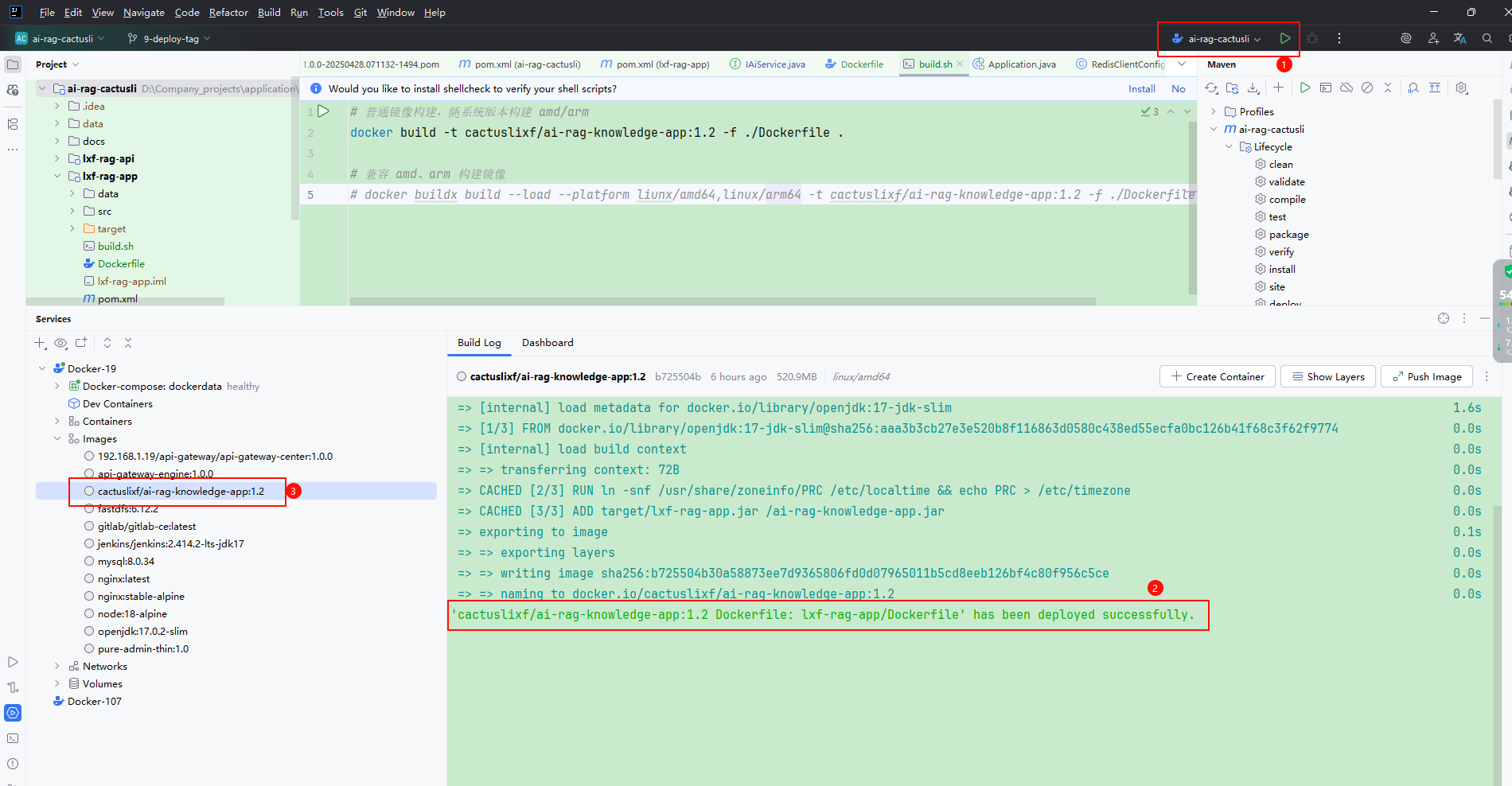
Task: Open the AI assistant spiral icon
Action: point(1406,38)
